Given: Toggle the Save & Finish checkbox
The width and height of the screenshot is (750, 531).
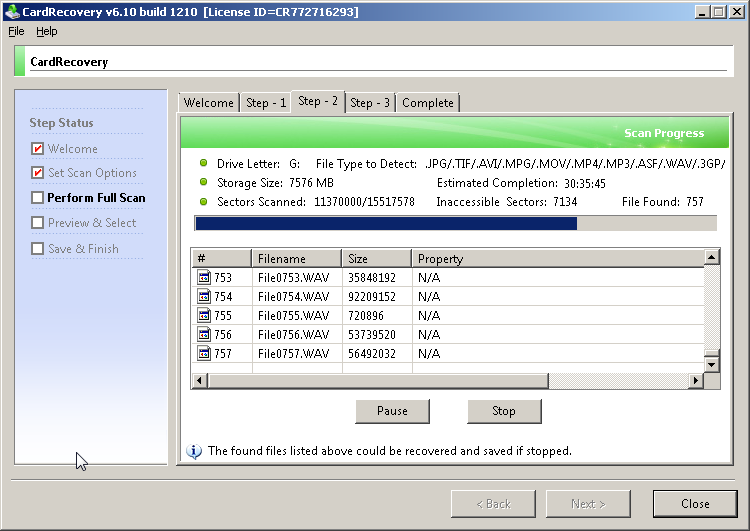Looking at the screenshot, I should 37,249.
